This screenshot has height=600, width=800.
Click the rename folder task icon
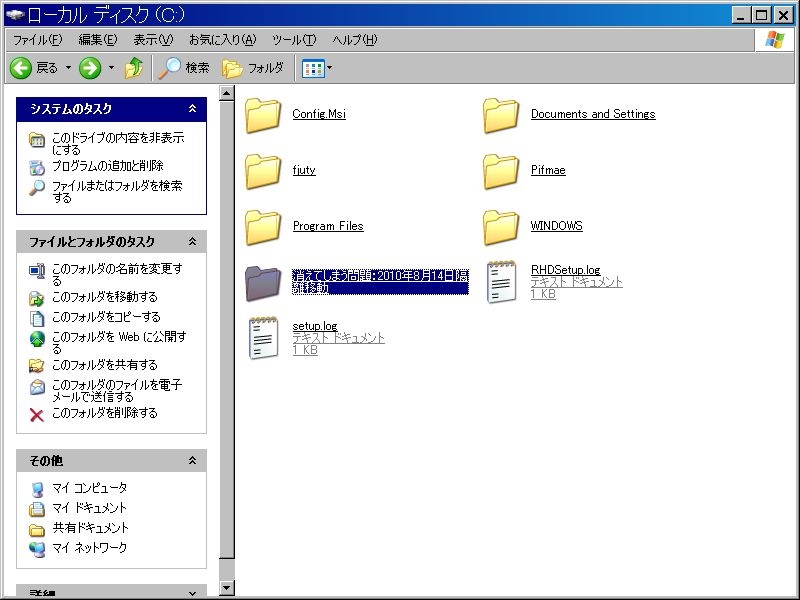[x=37, y=270]
